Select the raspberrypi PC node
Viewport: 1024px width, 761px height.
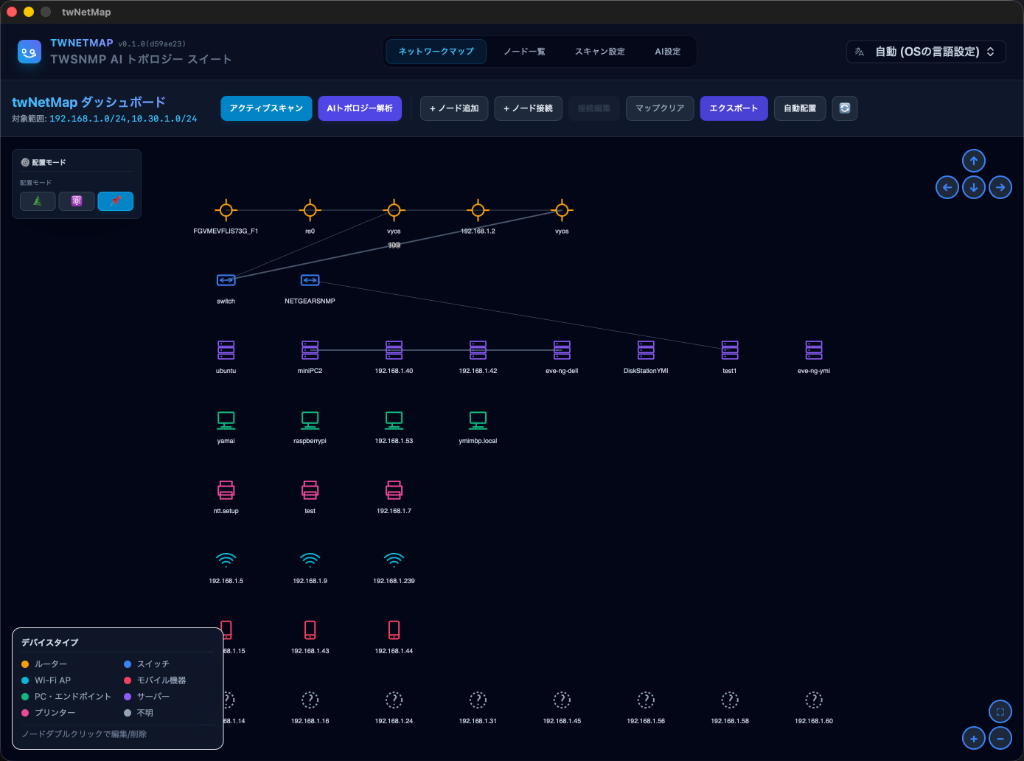coord(310,420)
